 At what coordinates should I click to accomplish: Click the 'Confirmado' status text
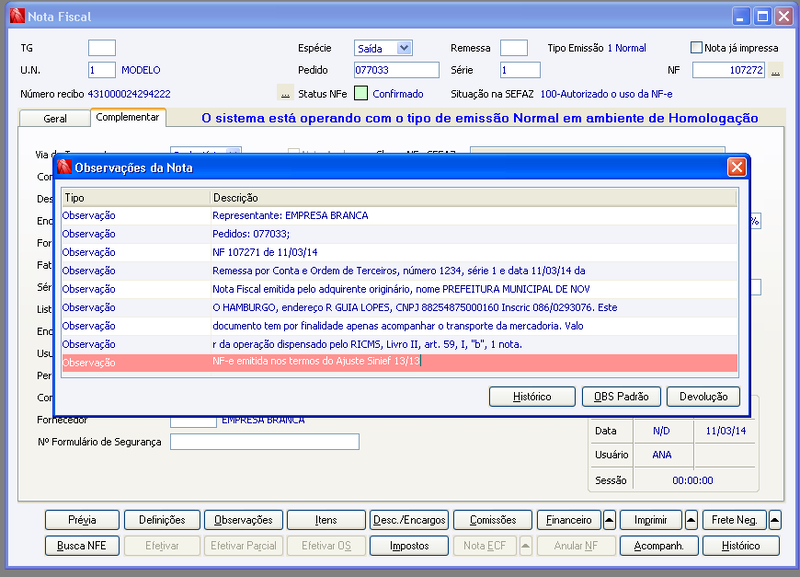(x=398, y=94)
